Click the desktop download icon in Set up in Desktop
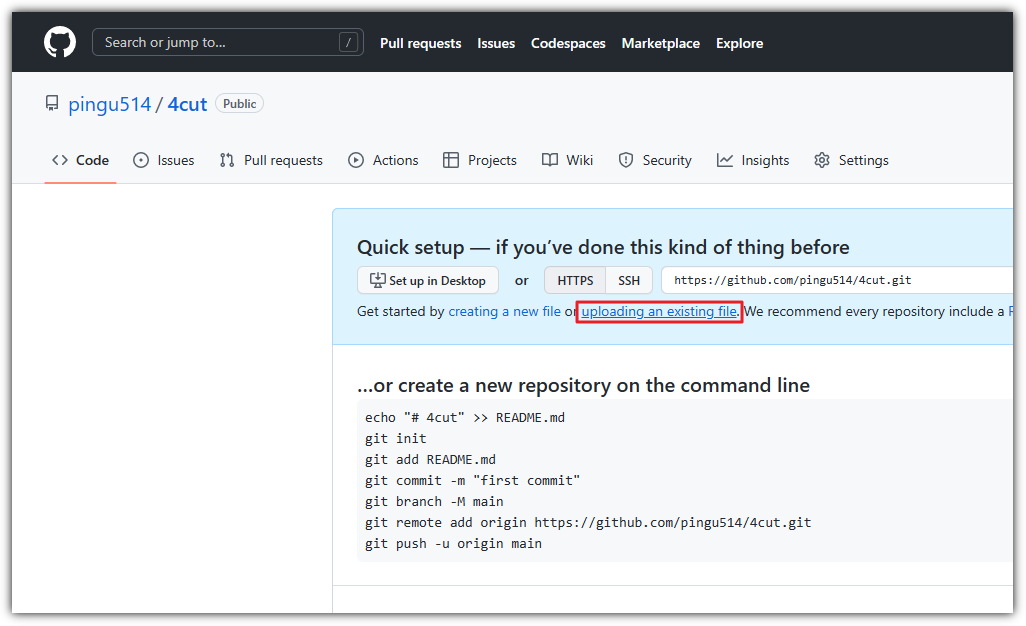 [378, 280]
